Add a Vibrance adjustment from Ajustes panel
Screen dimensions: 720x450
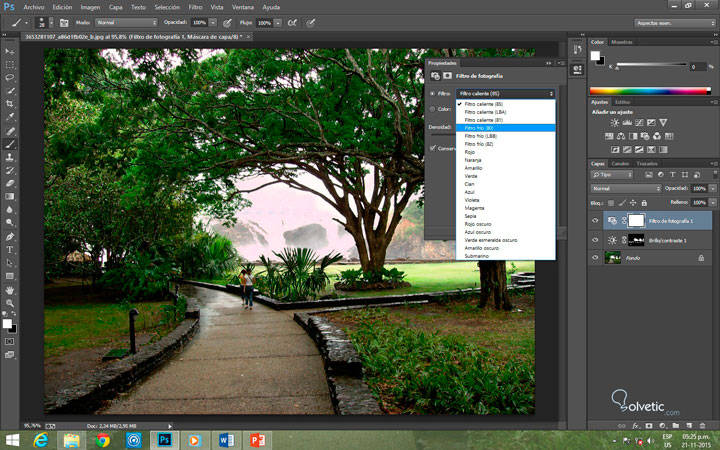pos(663,123)
